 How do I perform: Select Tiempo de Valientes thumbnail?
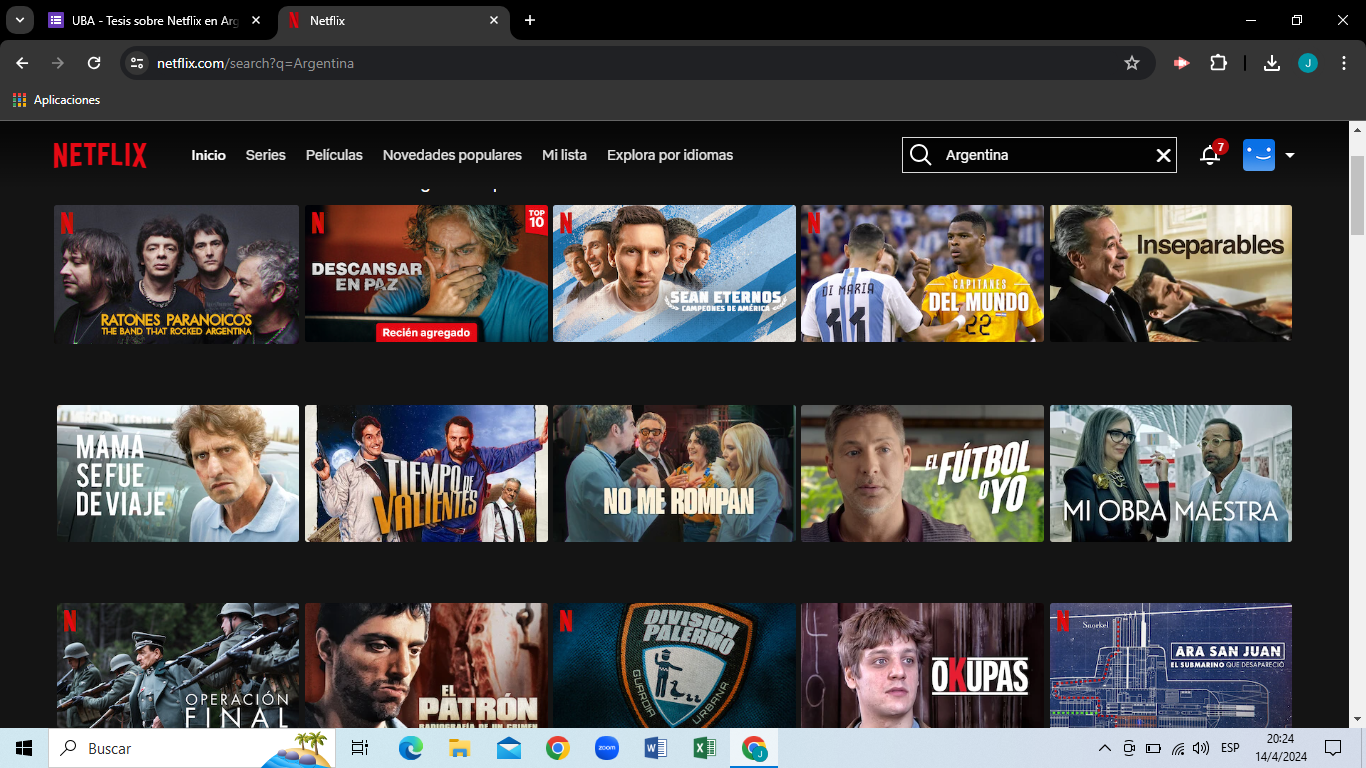click(426, 473)
